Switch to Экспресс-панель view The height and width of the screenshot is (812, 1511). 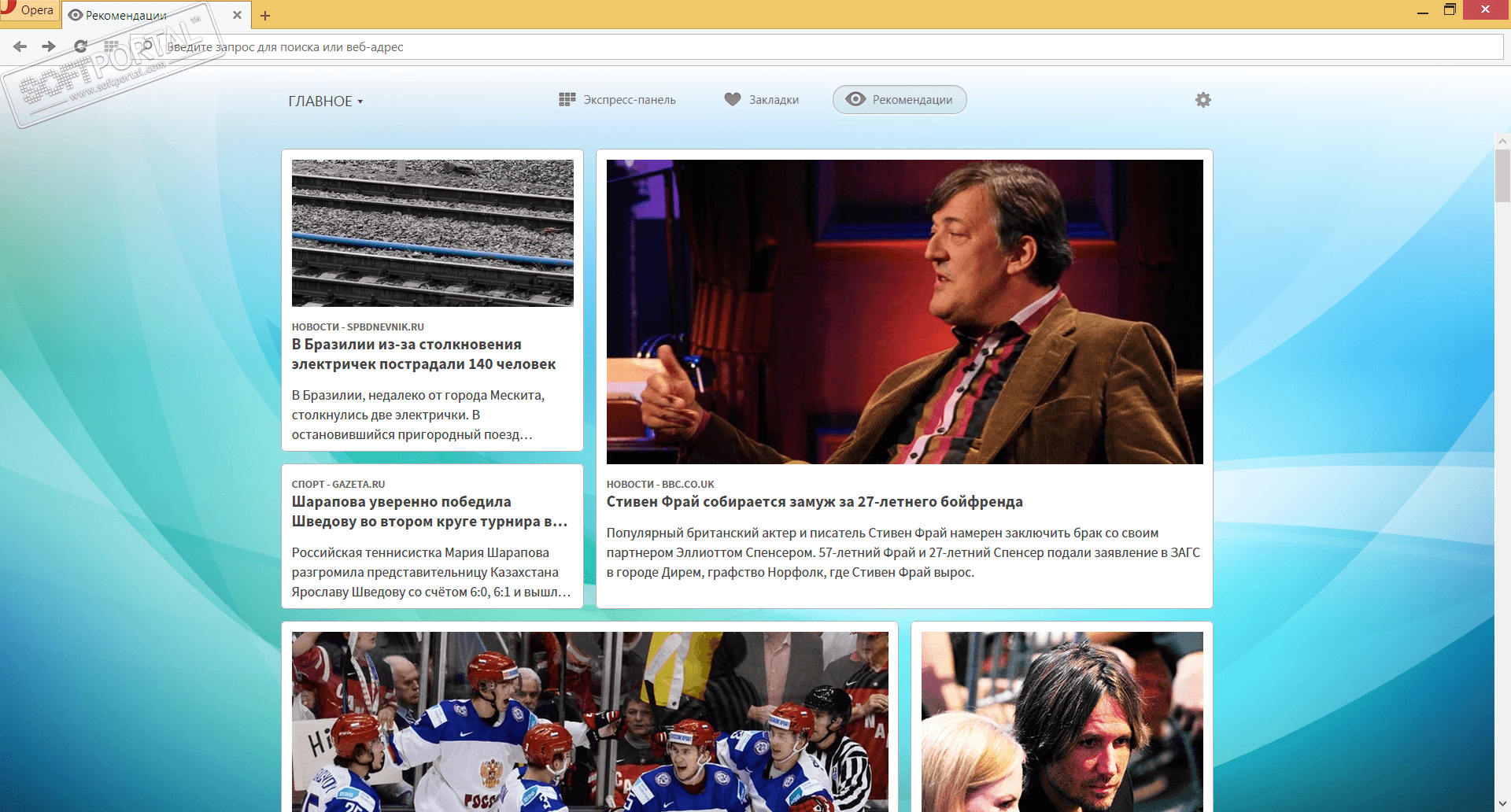pos(618,100)
